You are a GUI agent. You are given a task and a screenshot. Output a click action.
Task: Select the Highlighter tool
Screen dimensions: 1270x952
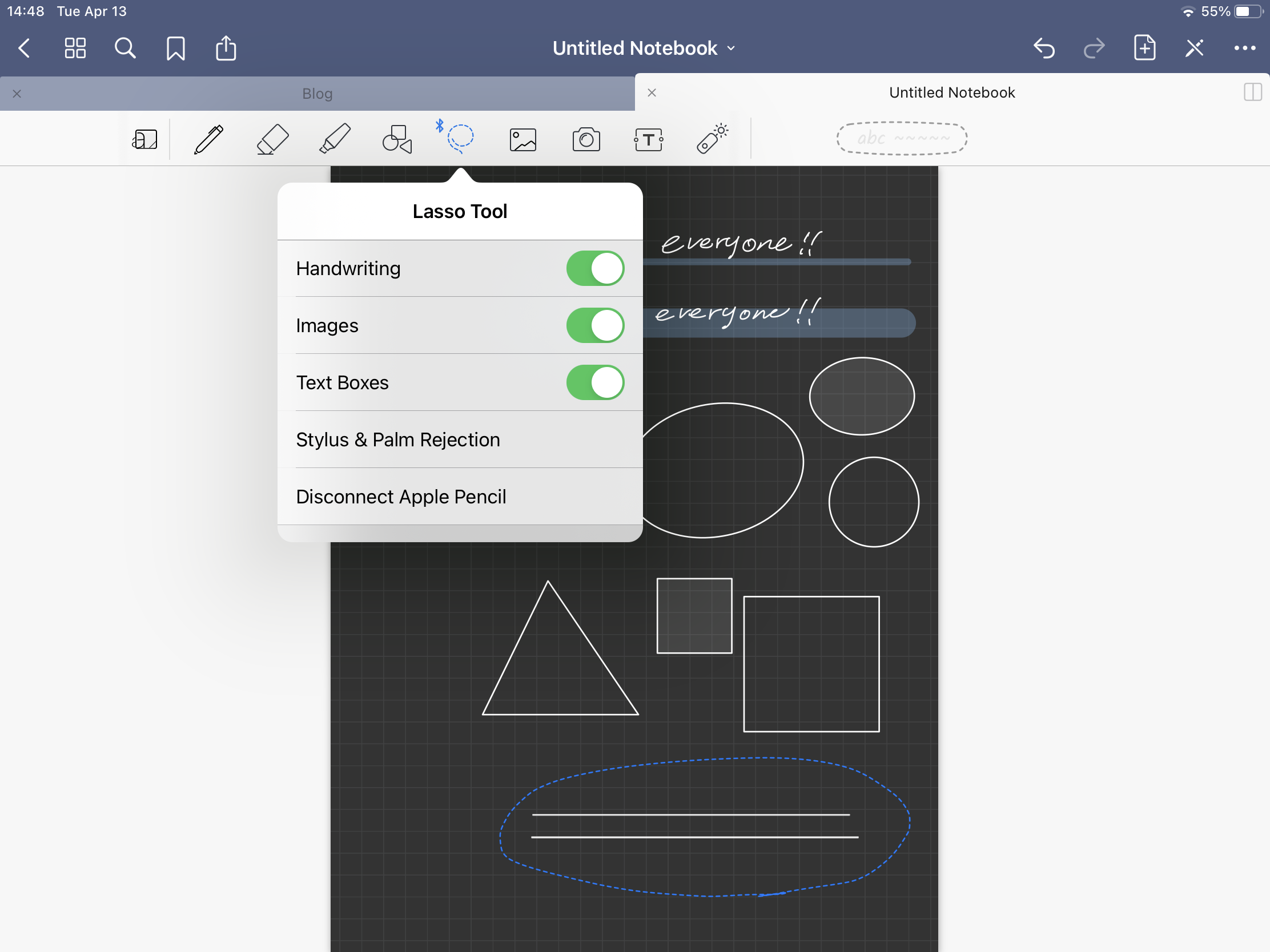[335, 139]
